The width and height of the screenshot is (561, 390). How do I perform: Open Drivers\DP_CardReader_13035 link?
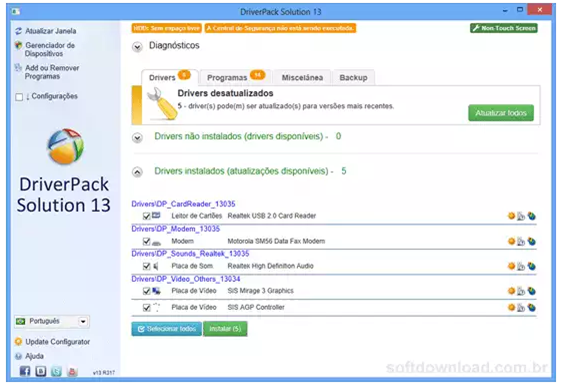(x=183, y=204)
